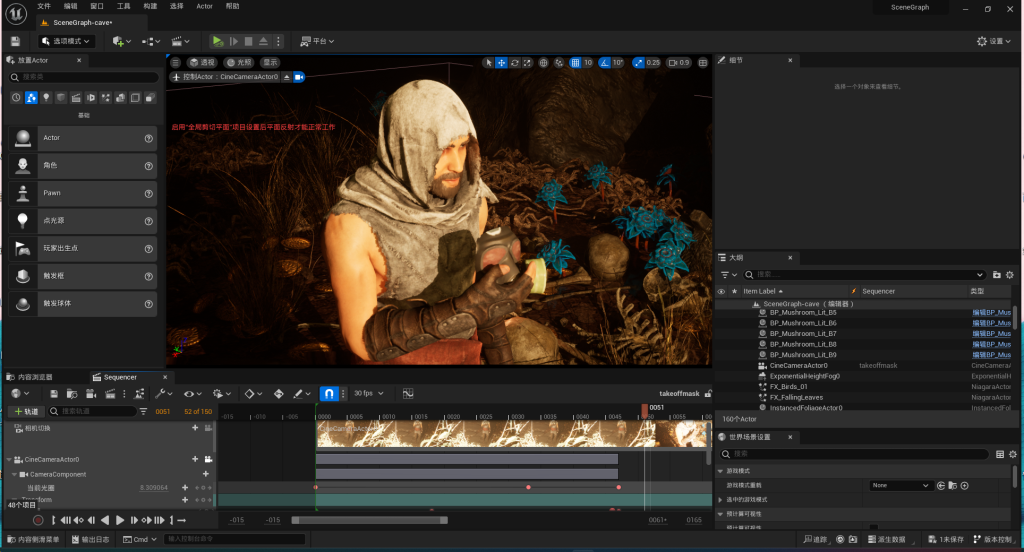The width and height of the screenshot is (1024, 552).
Task: Pick the 触发框 trigger box actor
Action: point(83,276)
